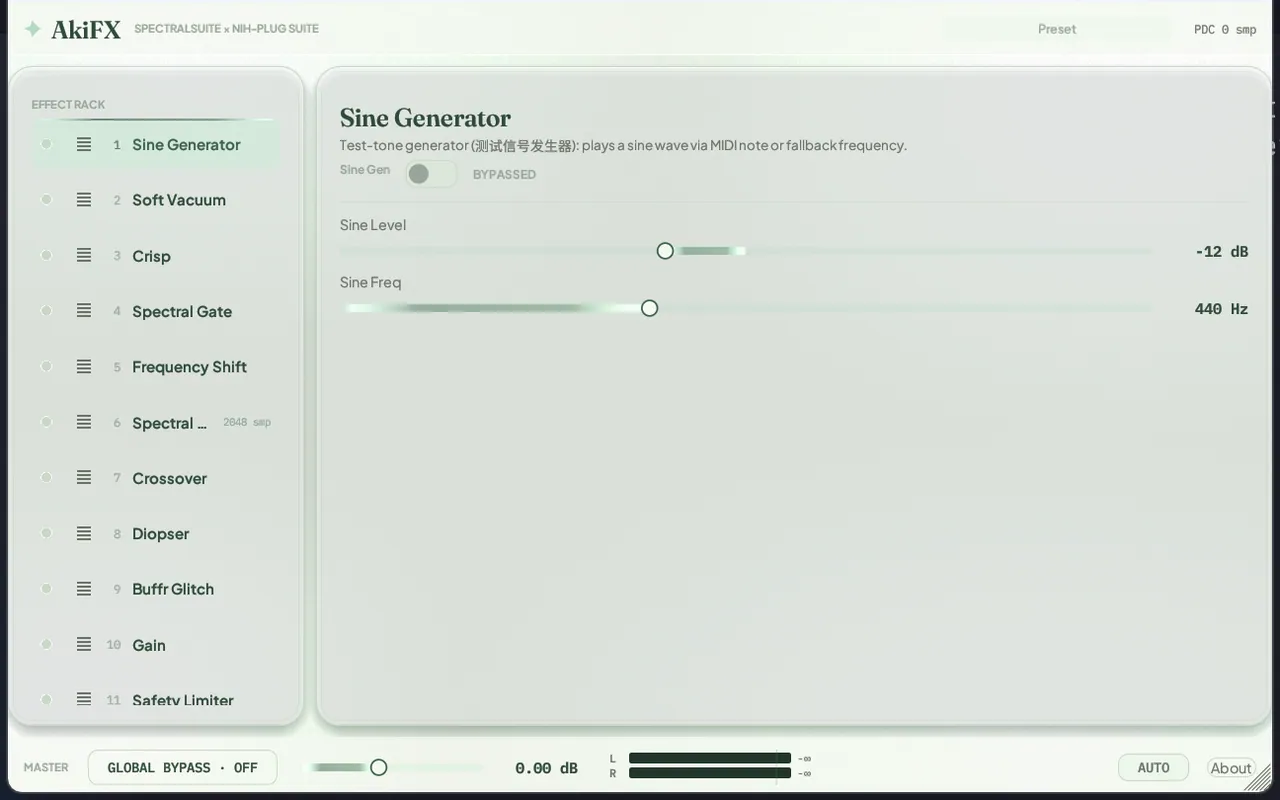
Task: Toggle the Crossover enable dot
Action: [46, 478]
